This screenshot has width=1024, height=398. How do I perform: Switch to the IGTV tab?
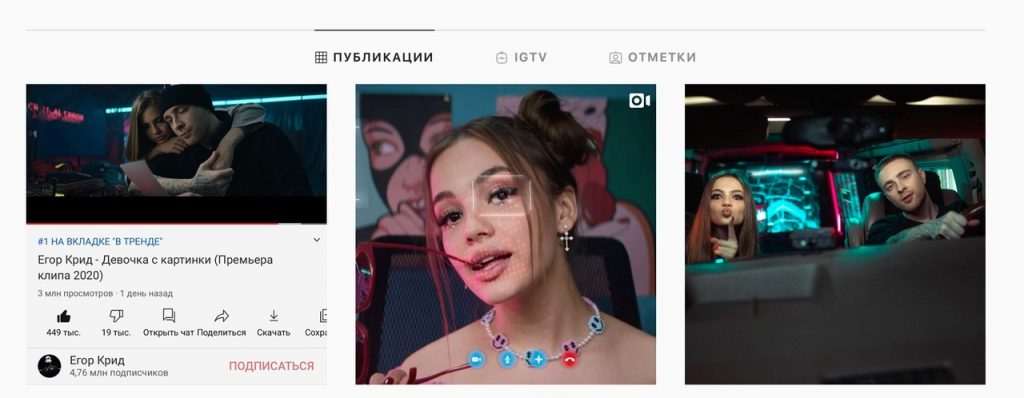pos(521,58)
